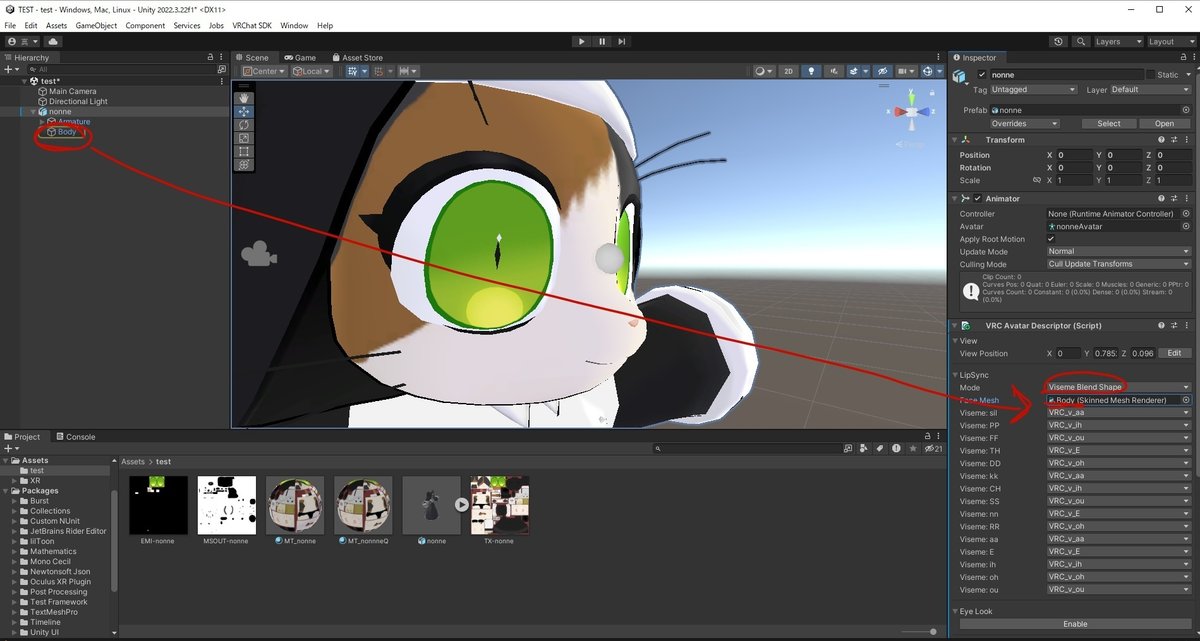Click the Eye Look Enable button
Viewport: 1200px width, 641px height.
[1074, 624]
